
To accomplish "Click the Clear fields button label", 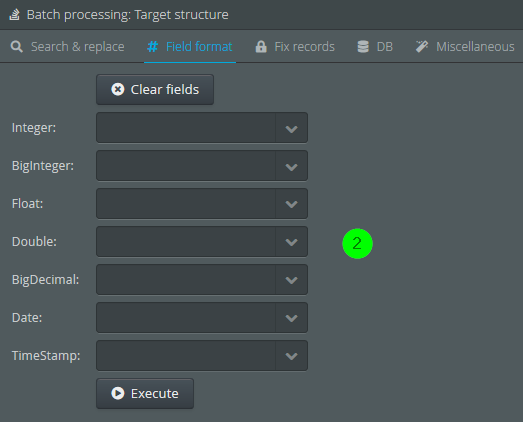I will 165,89.
